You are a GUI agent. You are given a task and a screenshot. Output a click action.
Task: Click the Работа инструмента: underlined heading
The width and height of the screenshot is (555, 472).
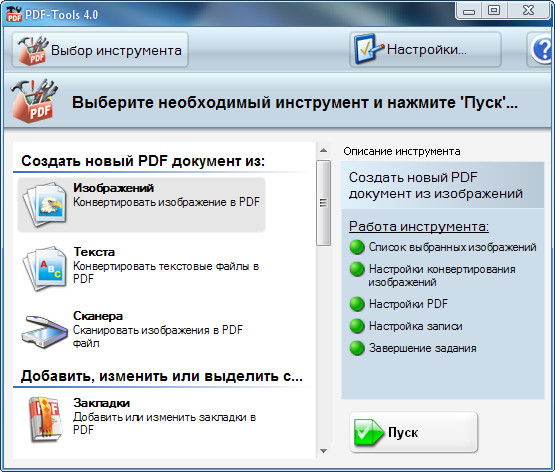(419, 226)
